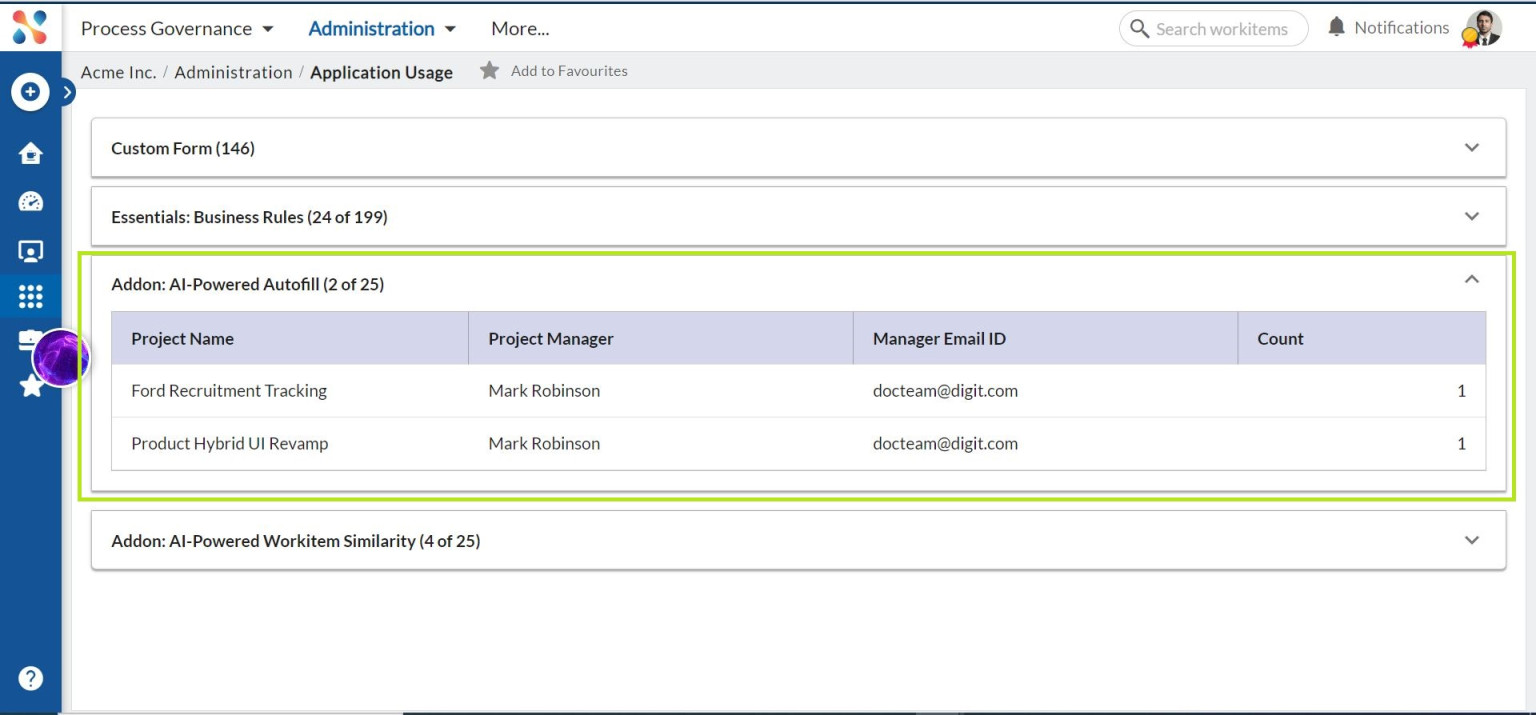
Task: Click Add to Favourites text
Action: coord(569,71)
